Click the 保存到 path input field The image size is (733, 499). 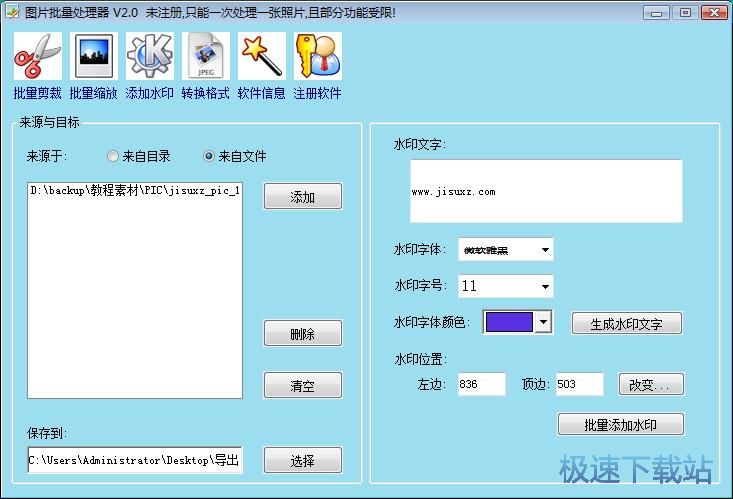pyautogui.click(x=135, y=460)
